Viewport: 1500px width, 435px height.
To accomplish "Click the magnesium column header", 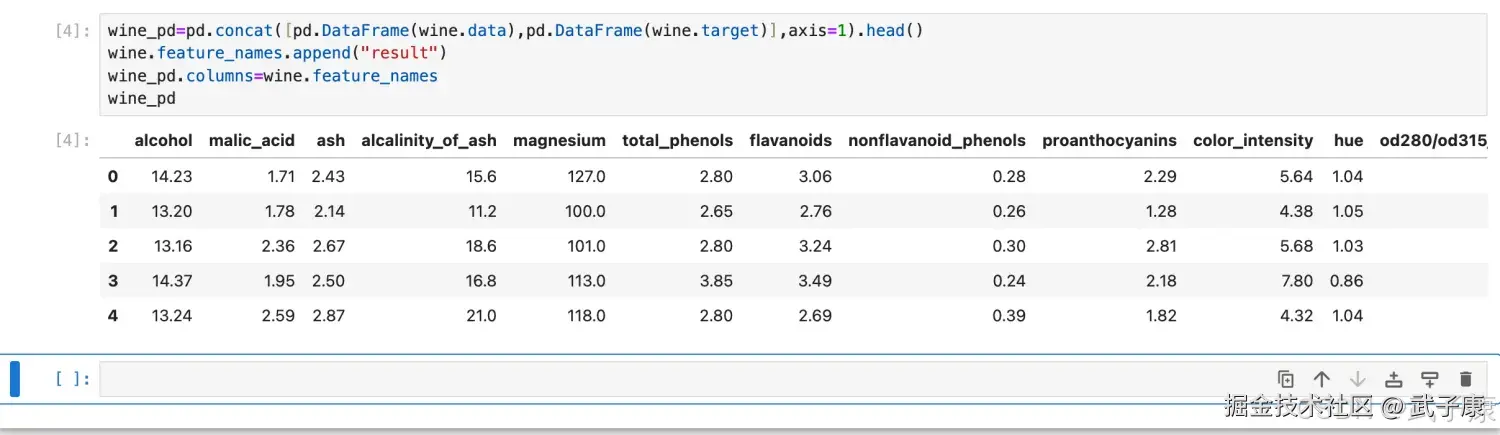I will [559, 141].
